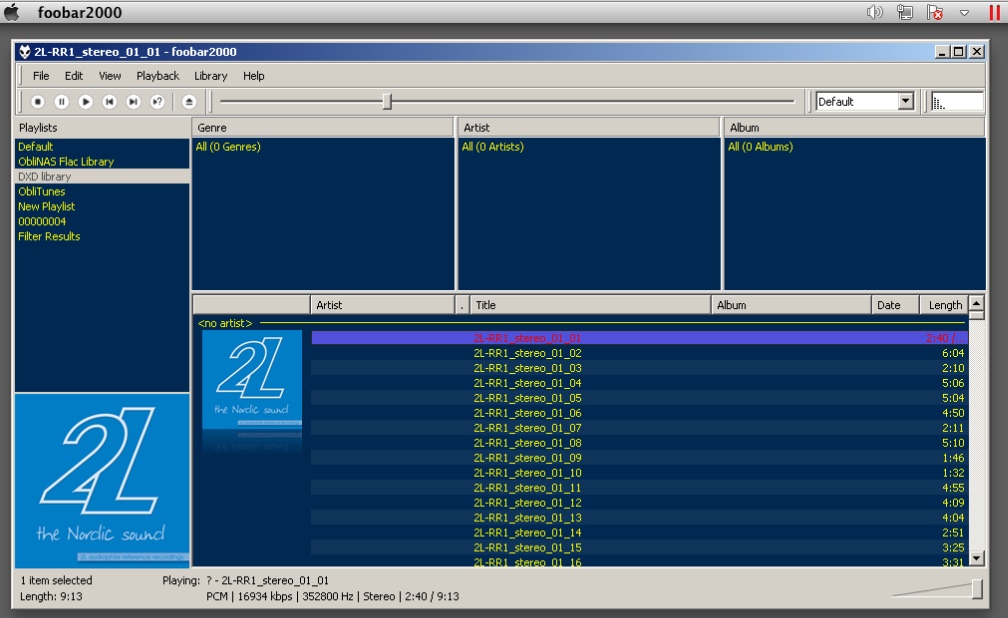Select track 2L-RR1_stereo_01_08
The width and height of the screenshot is (1008, 618).
639,442
